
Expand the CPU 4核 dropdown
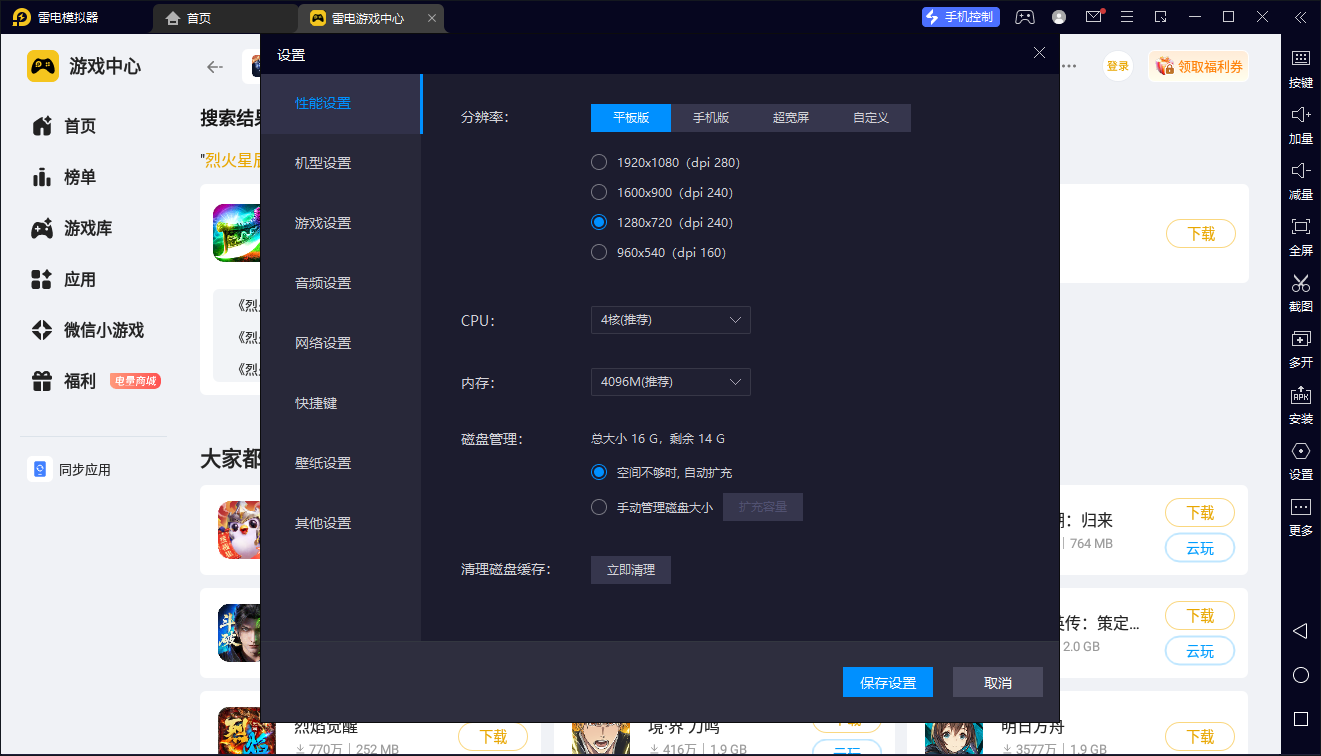(x=670, y=320)
